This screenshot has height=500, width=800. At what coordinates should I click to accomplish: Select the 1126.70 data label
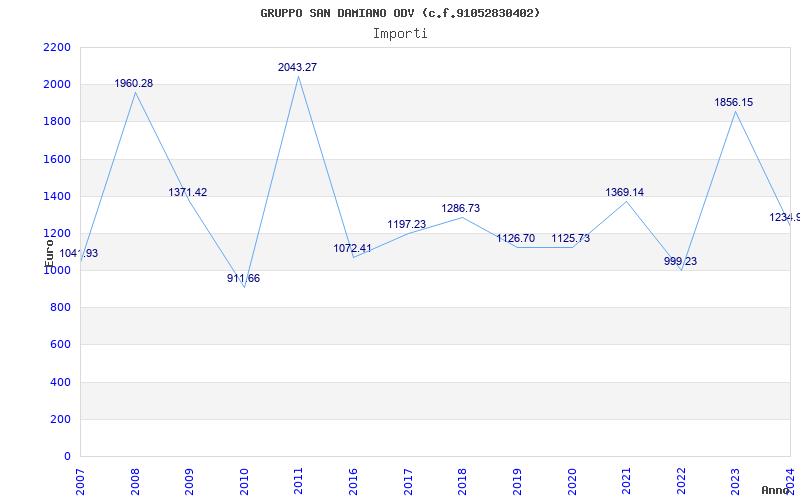point(516,238)
